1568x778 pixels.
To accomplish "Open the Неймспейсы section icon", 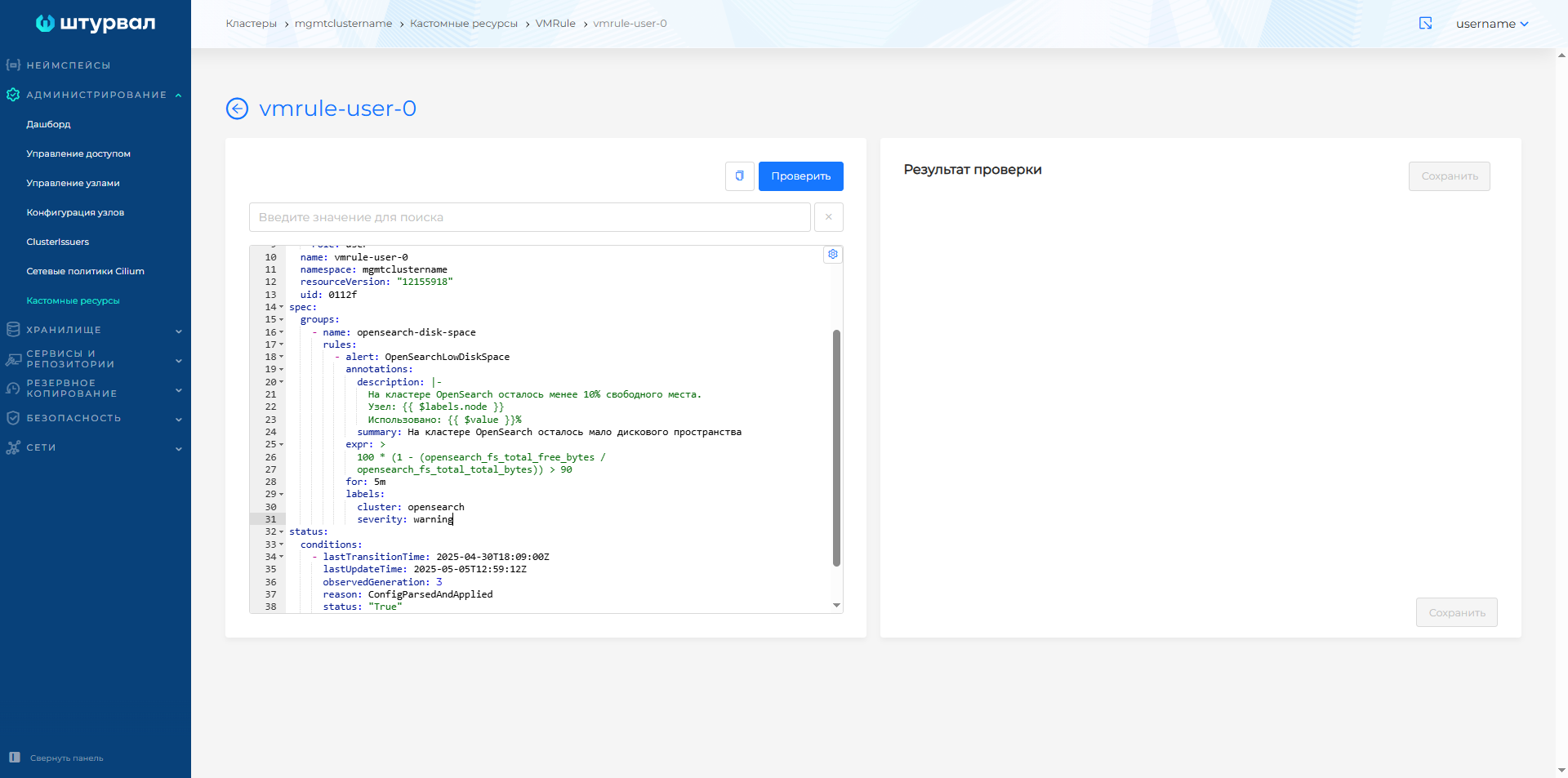I will [x=13, y=64].
